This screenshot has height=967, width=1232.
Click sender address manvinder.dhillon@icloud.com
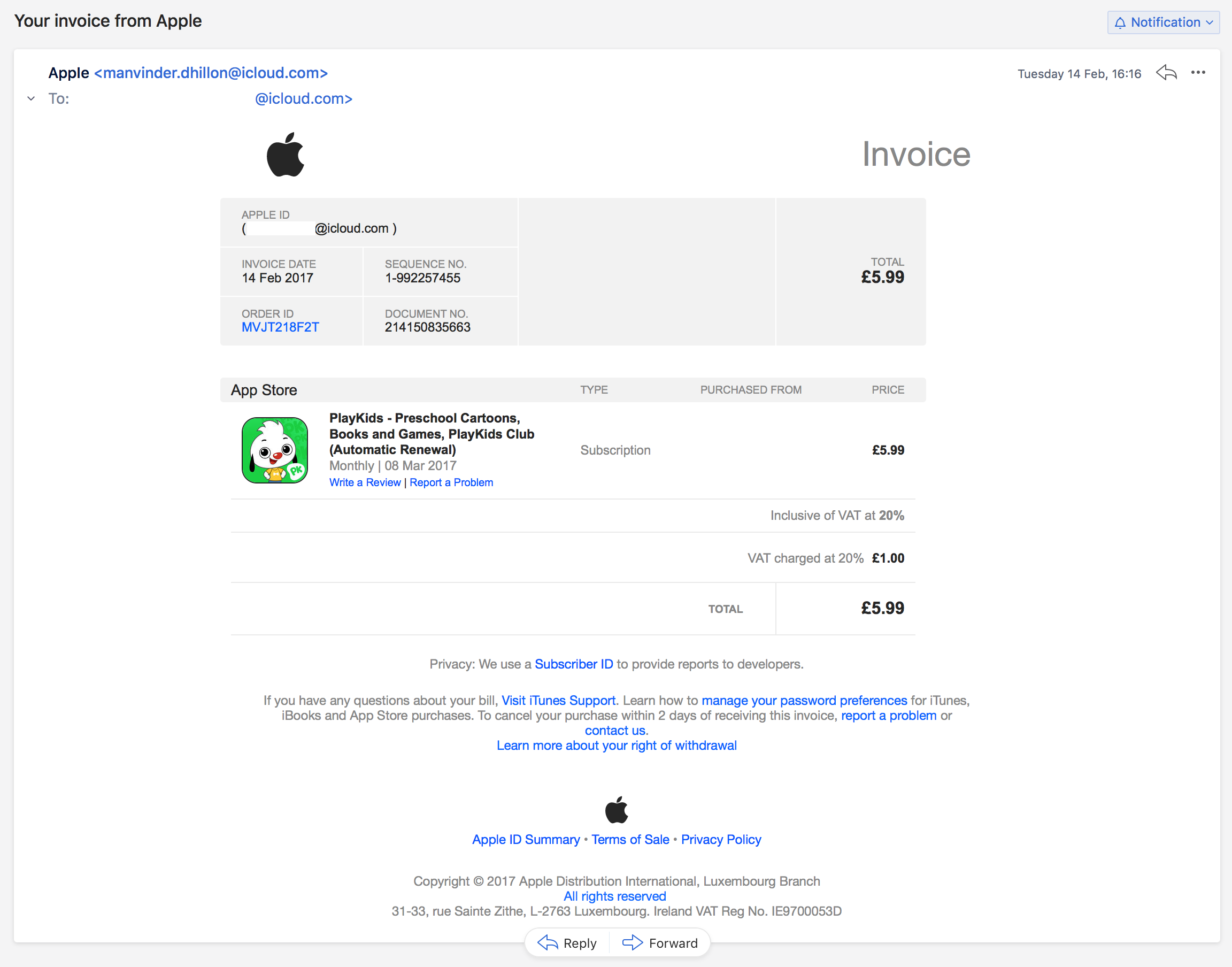click(211, 73)
